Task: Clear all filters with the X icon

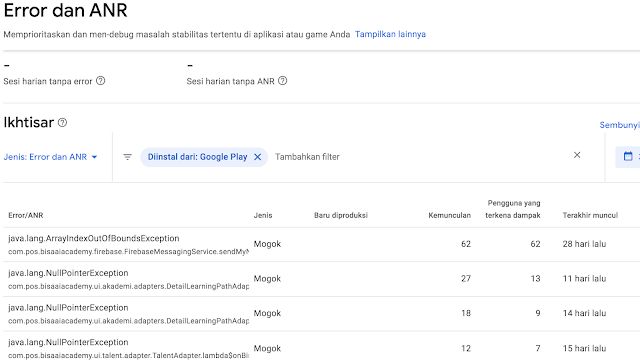Action: [x=577, y=155]
